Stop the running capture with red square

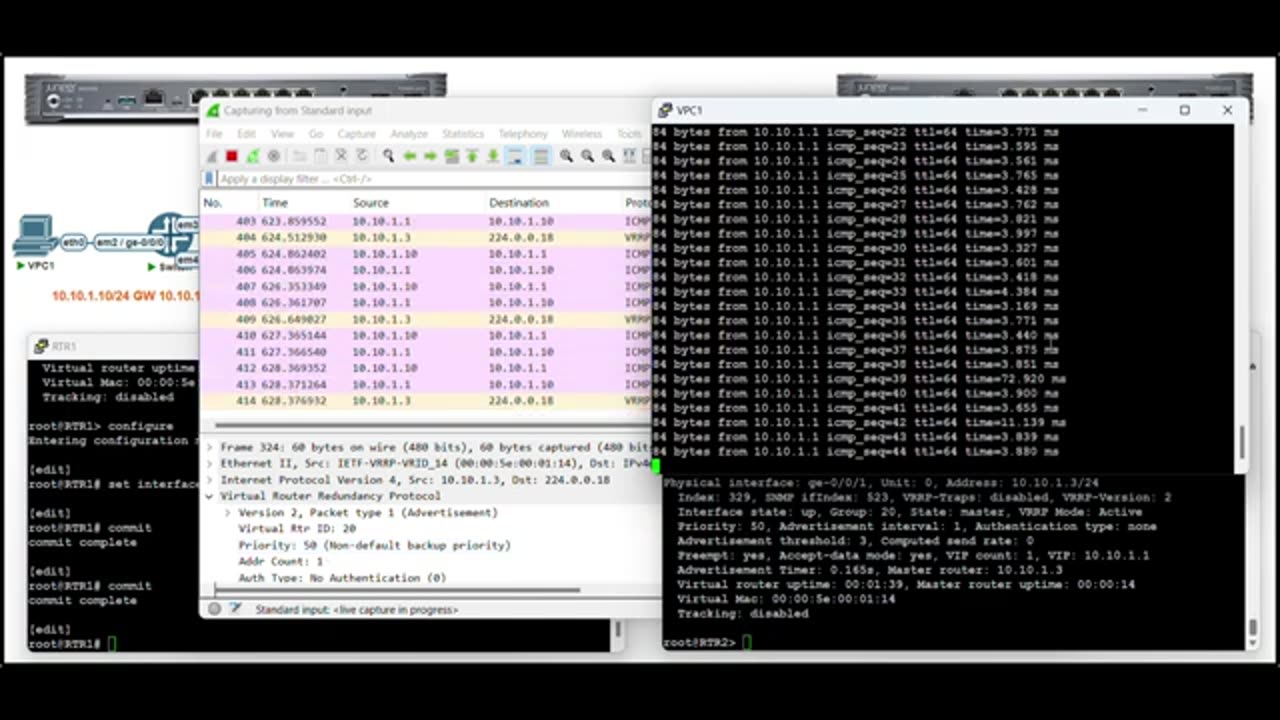(232, 156)
